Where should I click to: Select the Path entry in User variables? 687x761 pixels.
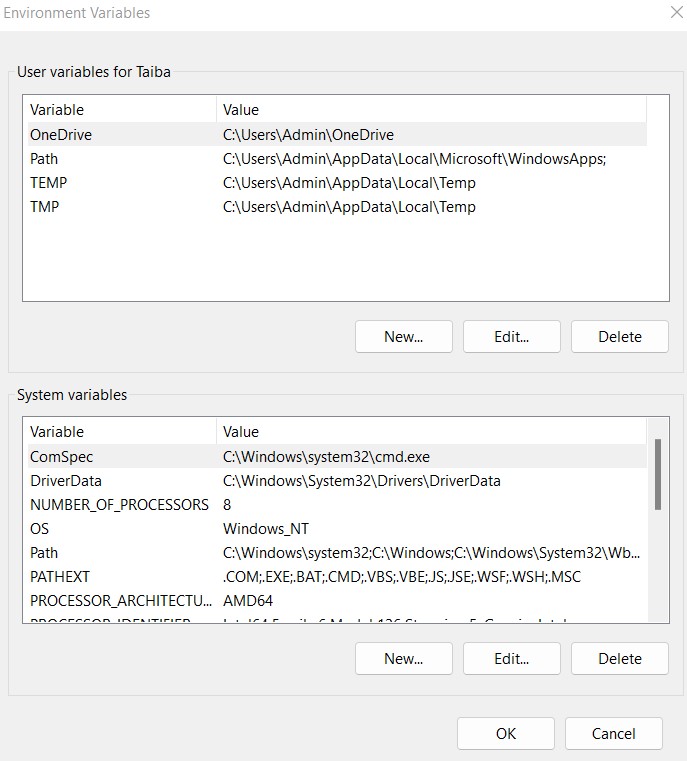pos(44,159)
